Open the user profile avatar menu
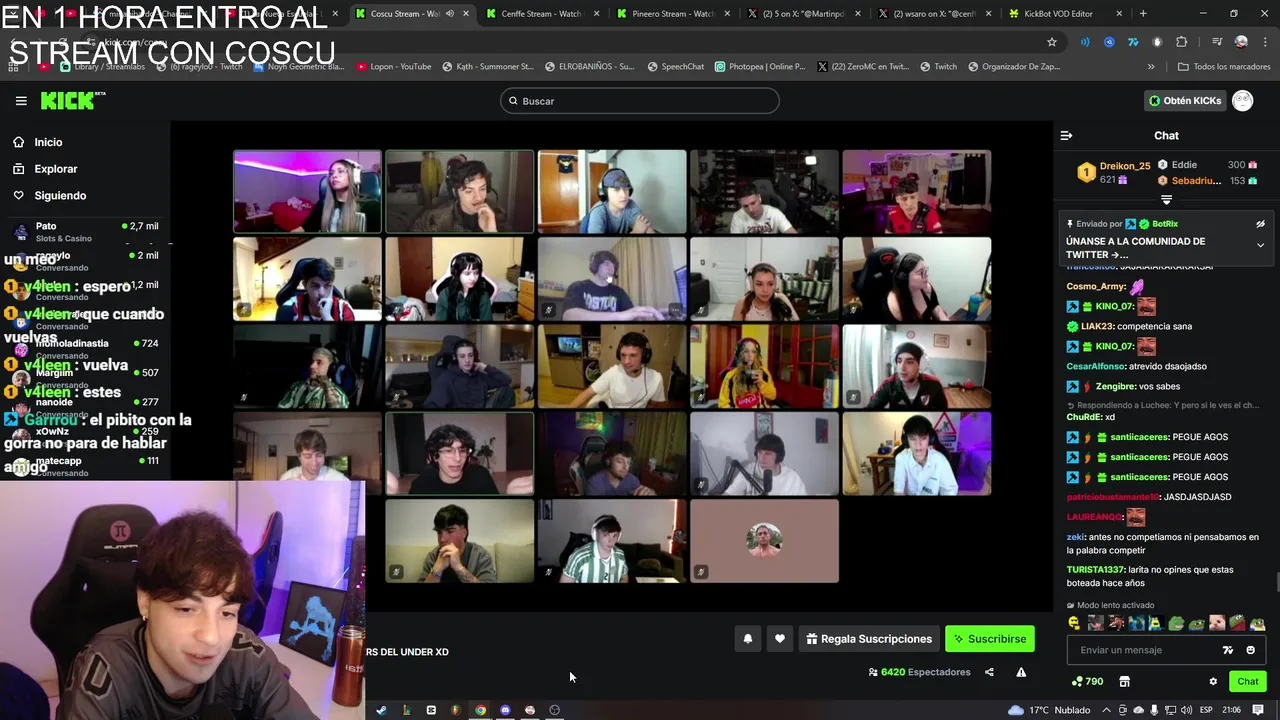Image resolution: width=1280 pixels, height=720 pixels. click(1242, 101)
